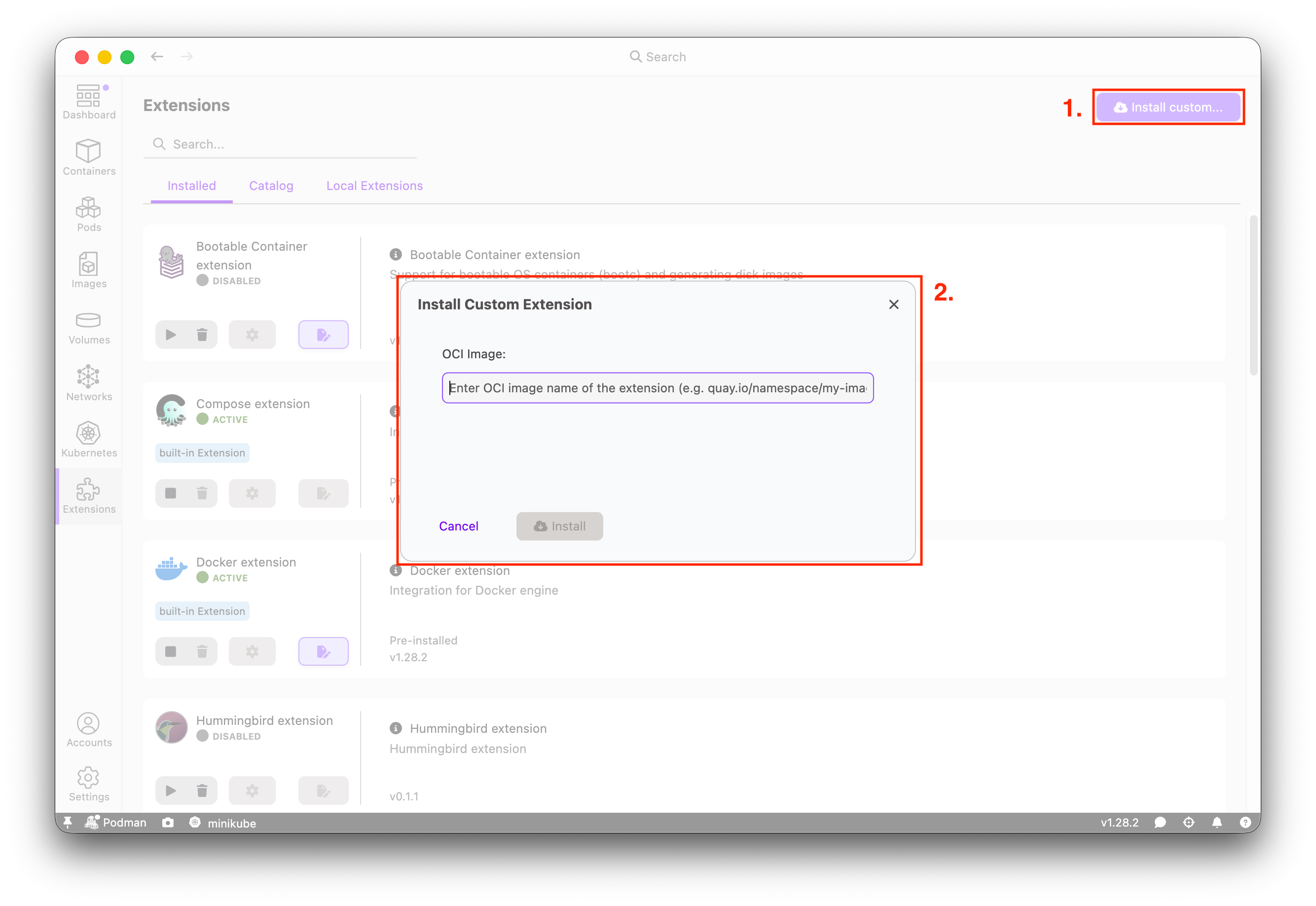Click the Docker extension edit icon

pos(323,651)
